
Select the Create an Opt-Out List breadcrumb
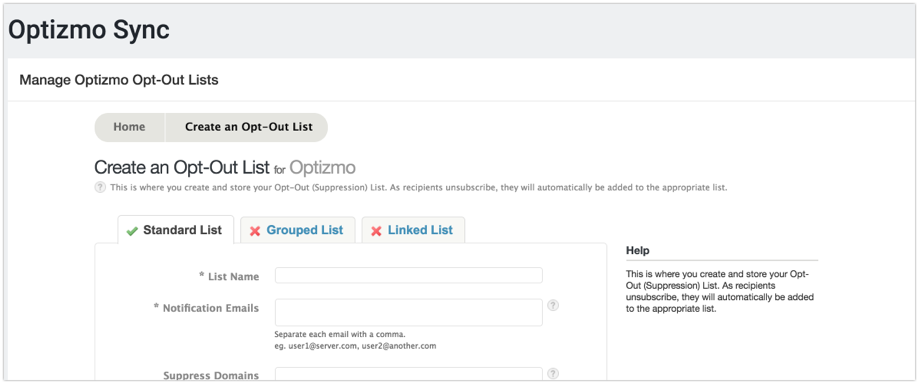(248, 127)
